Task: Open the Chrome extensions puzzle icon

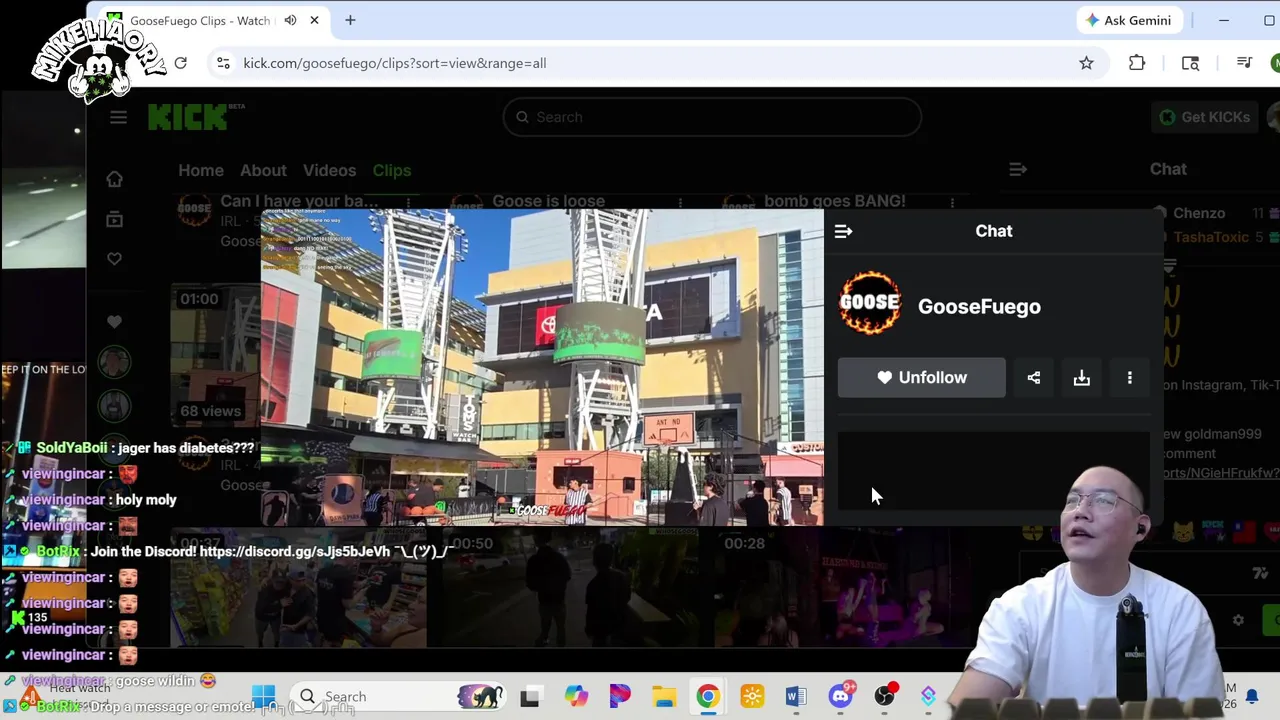Action: pos(1137,63)
